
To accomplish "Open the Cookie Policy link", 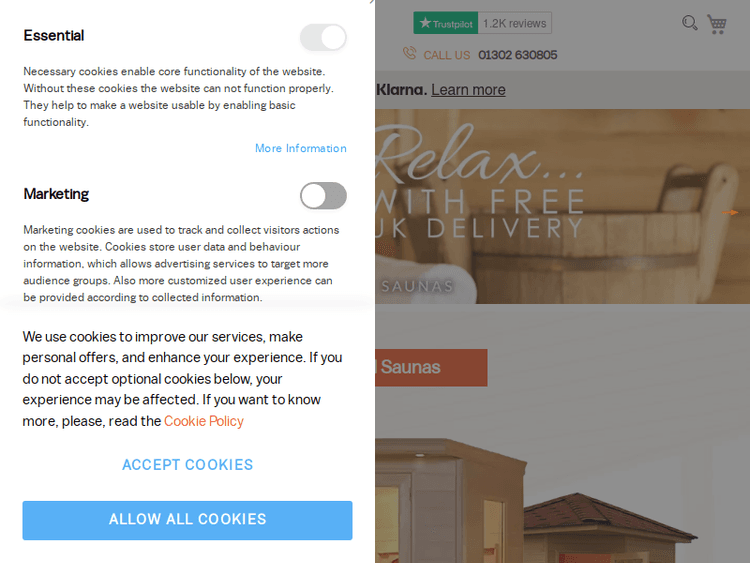I will point(204,421).
